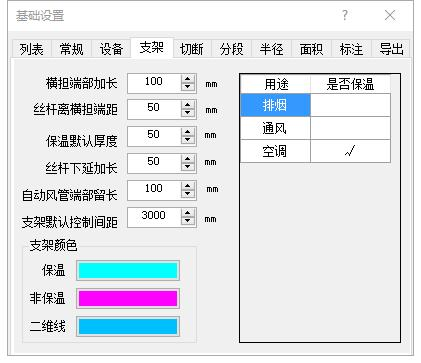Click the 支架 tab
The width and height of the screenshot is (421, 363).
[152, 48]
